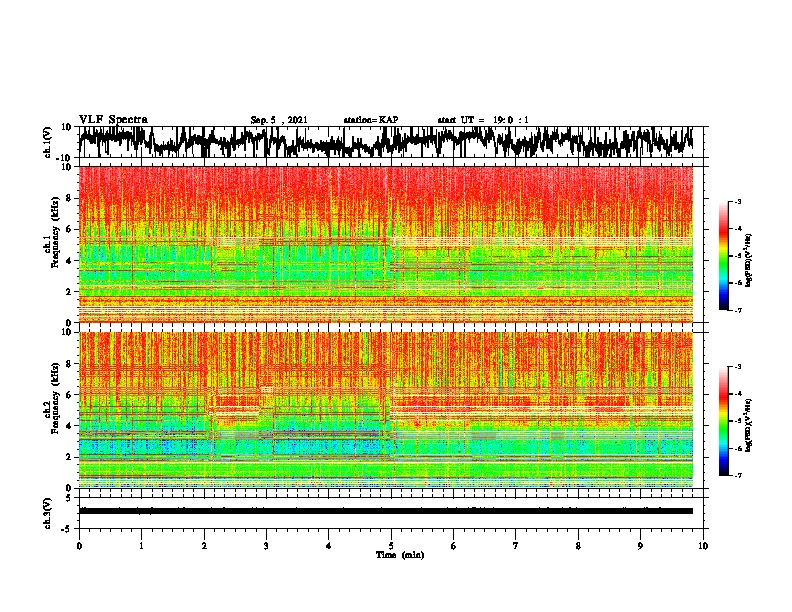Click the "6" kHz tick on ch.2 spectrogram
Image resolution: width=792 pixels, height=612 pixels.
[x=69, y=395]
